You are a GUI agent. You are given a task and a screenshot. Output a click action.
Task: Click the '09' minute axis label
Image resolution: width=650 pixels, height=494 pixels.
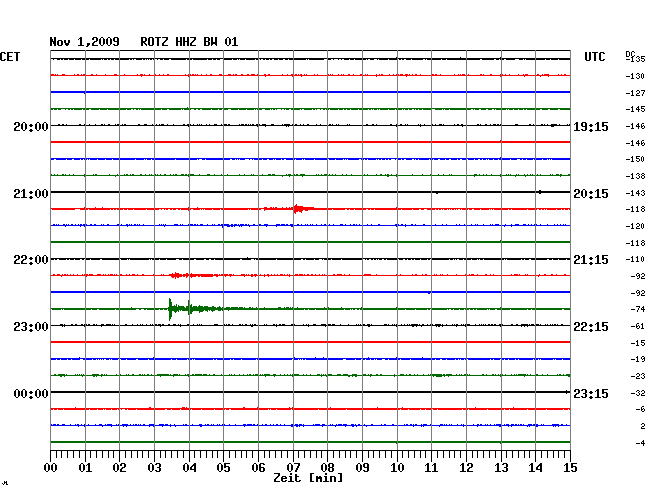(x=362, y=467)
